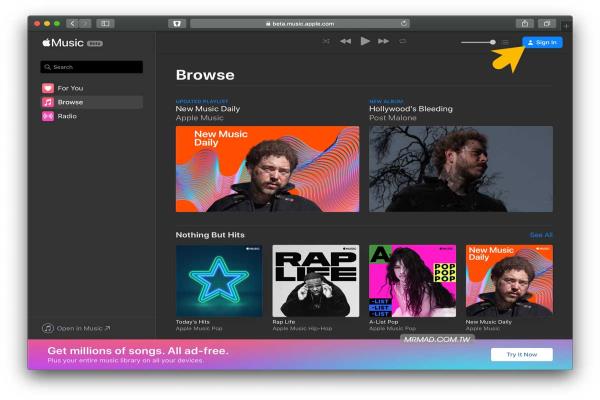Adjust the volume slider

click(478, 42)
